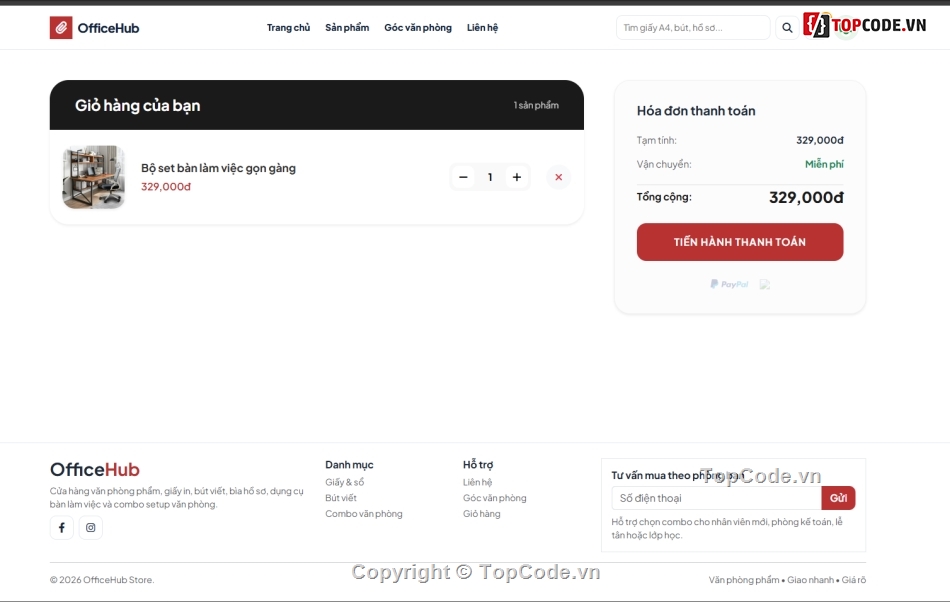Image resolution: width=950 pixels, height=602 pixels.
Task: Click the search magnifier icon
Action: pos(787,28)
